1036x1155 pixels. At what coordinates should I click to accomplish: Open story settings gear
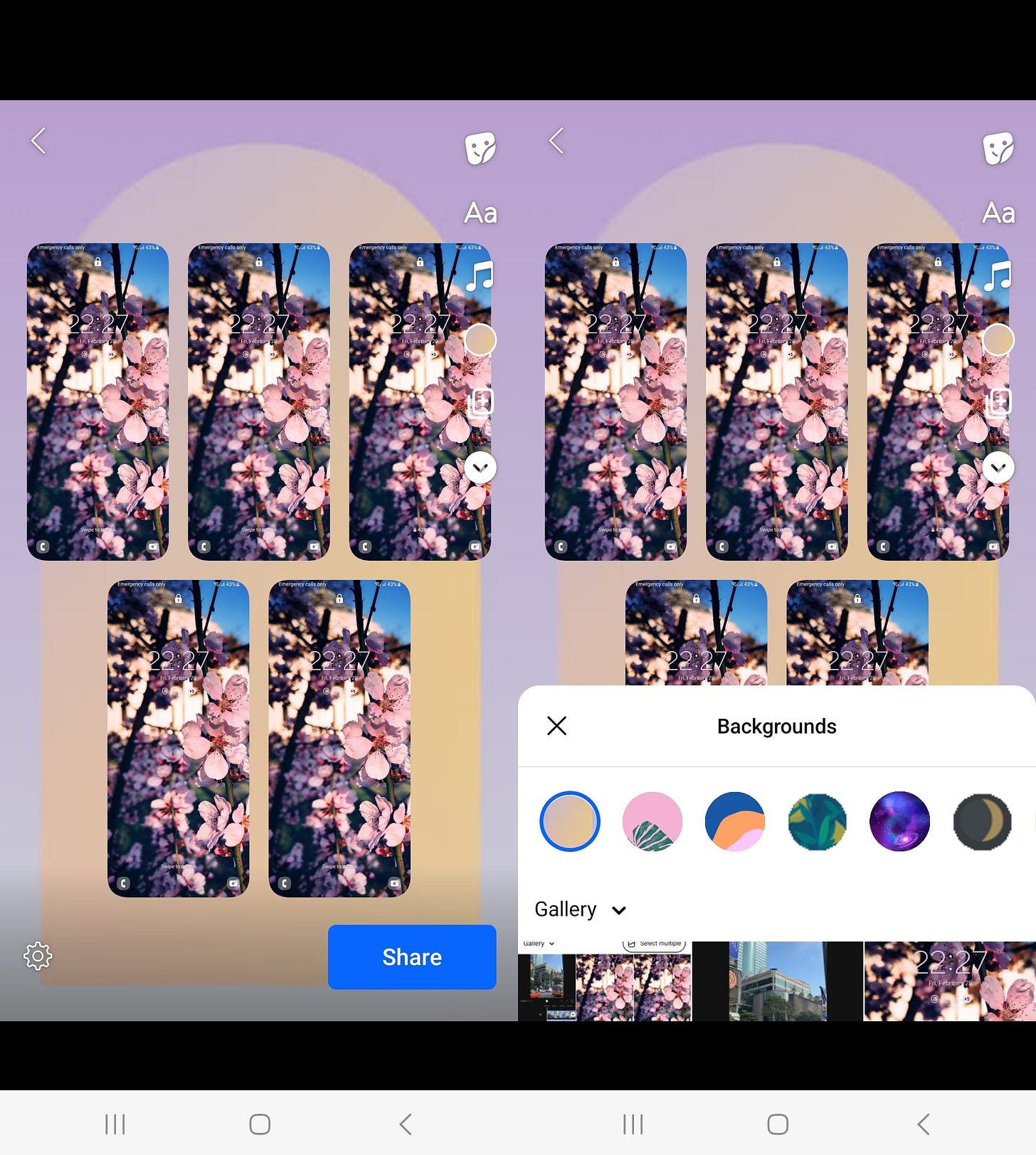tap(38, 956)
